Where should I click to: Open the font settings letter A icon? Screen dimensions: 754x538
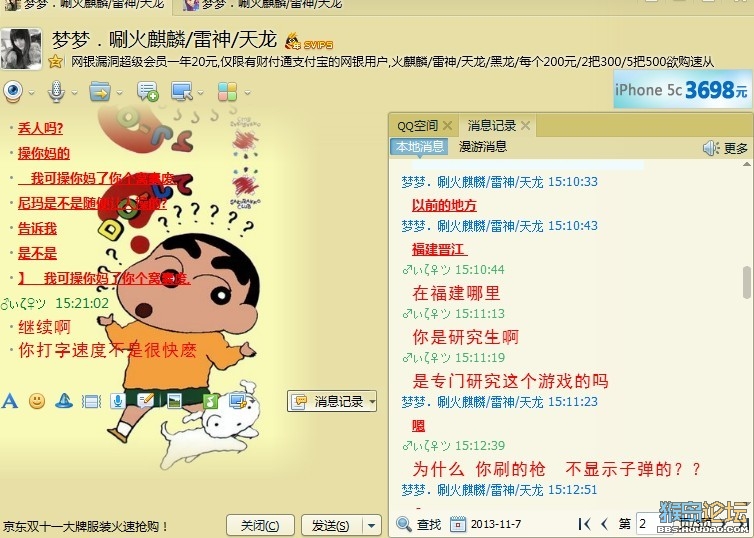10,400
